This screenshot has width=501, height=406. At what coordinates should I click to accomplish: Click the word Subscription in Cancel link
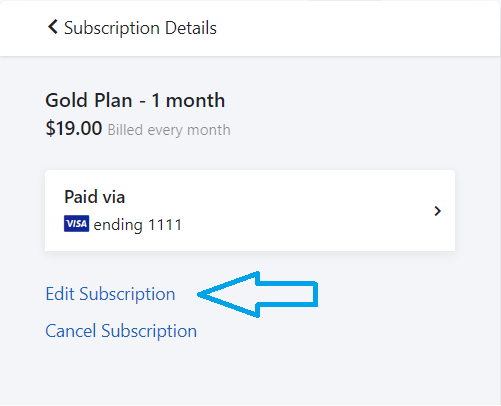[x=149, y=331]
